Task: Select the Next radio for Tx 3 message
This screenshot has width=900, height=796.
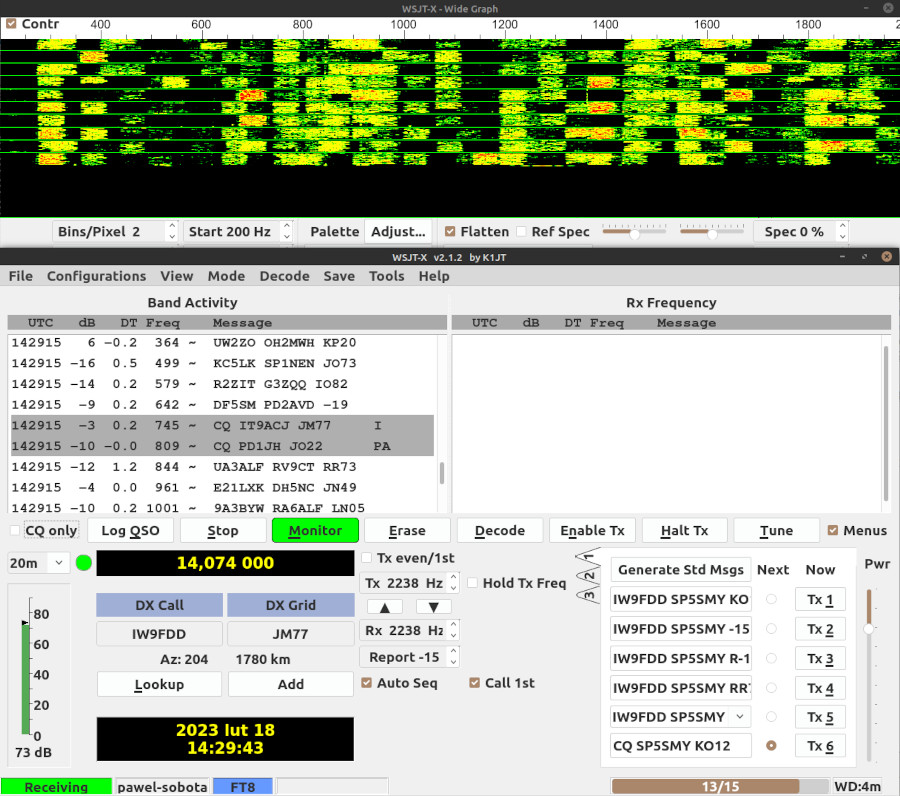Action: point(771,658)
